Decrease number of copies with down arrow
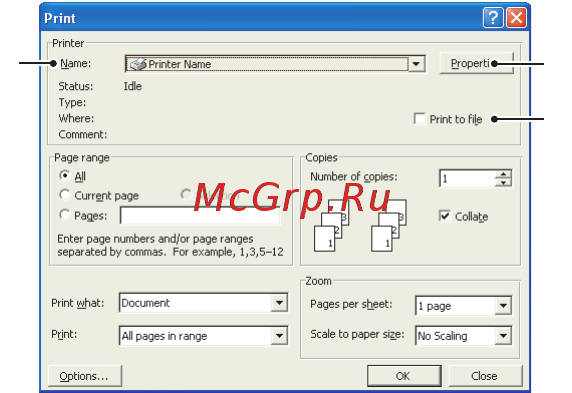Image resolution: width=572 pixels, height=393 pixels. pos(503,182)
